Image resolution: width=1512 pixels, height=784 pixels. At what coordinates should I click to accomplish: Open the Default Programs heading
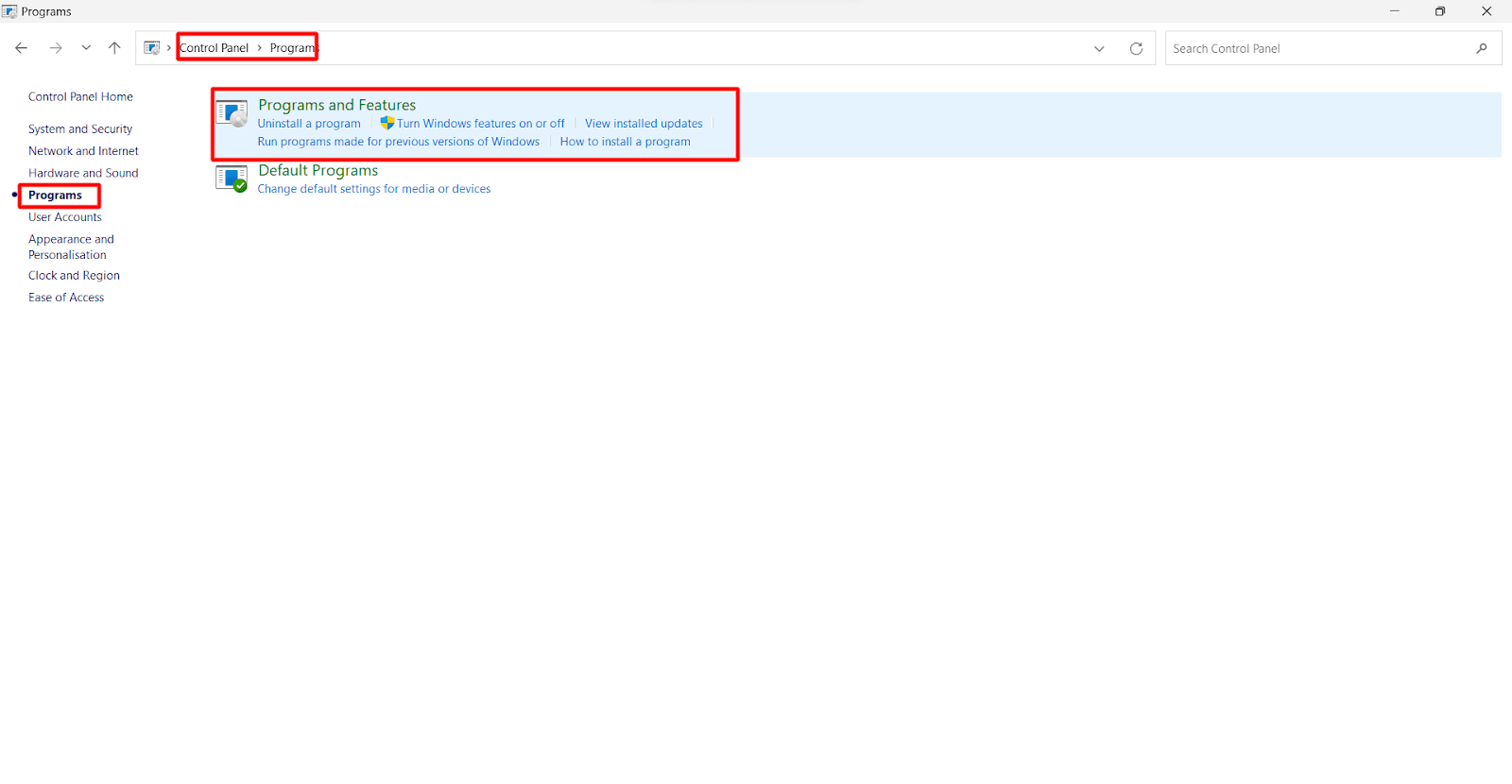pyautogui.click(x=318, y=170)
